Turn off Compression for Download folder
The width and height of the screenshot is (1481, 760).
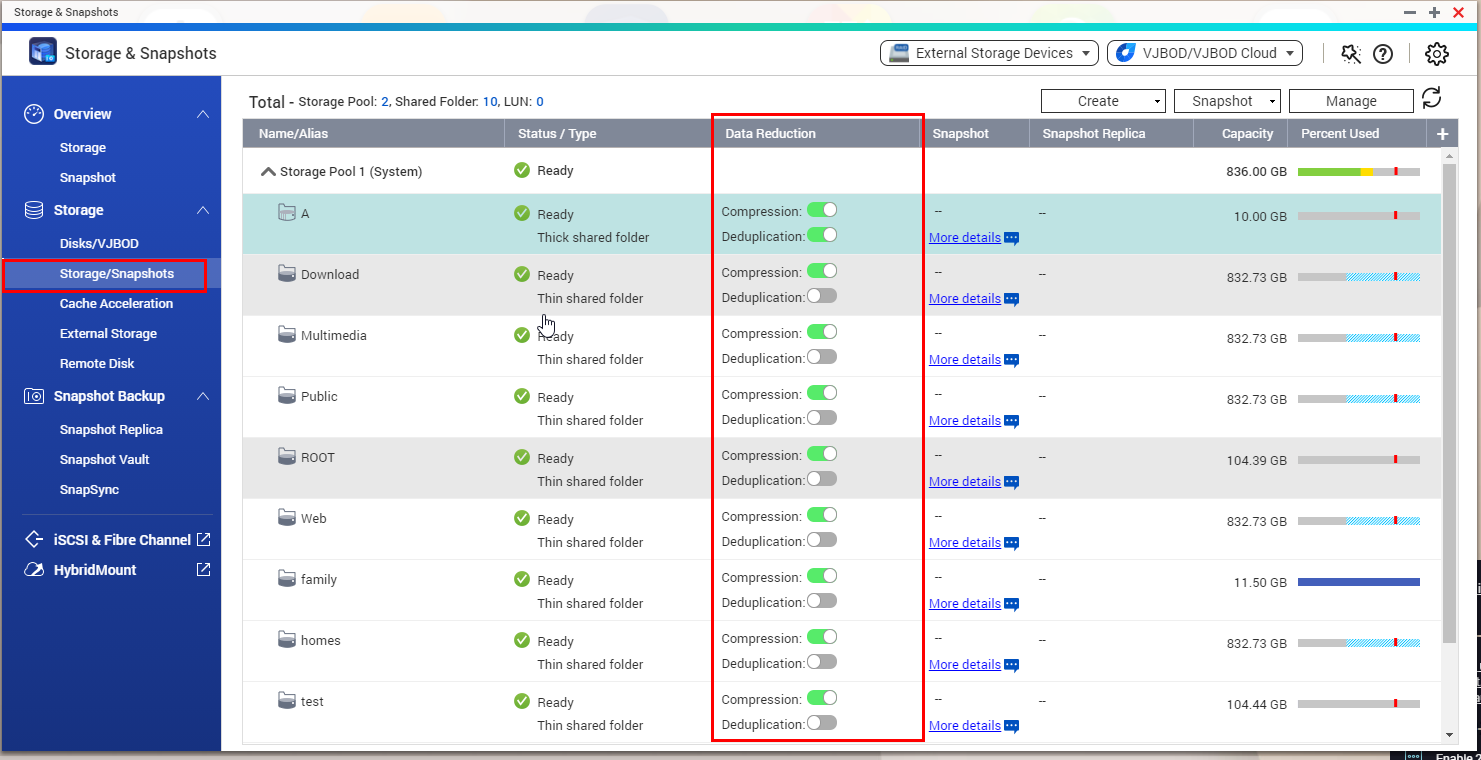[x=821, y=271]
